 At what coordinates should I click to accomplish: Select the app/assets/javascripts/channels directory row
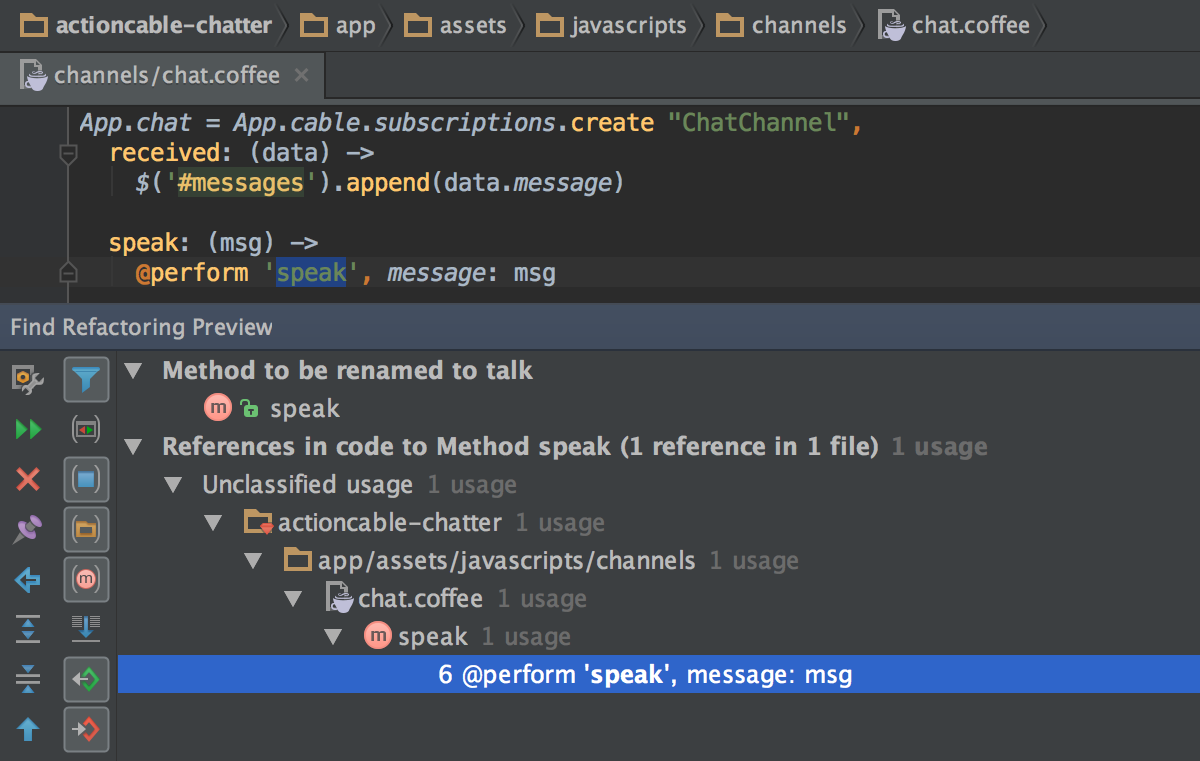[541, 561]
